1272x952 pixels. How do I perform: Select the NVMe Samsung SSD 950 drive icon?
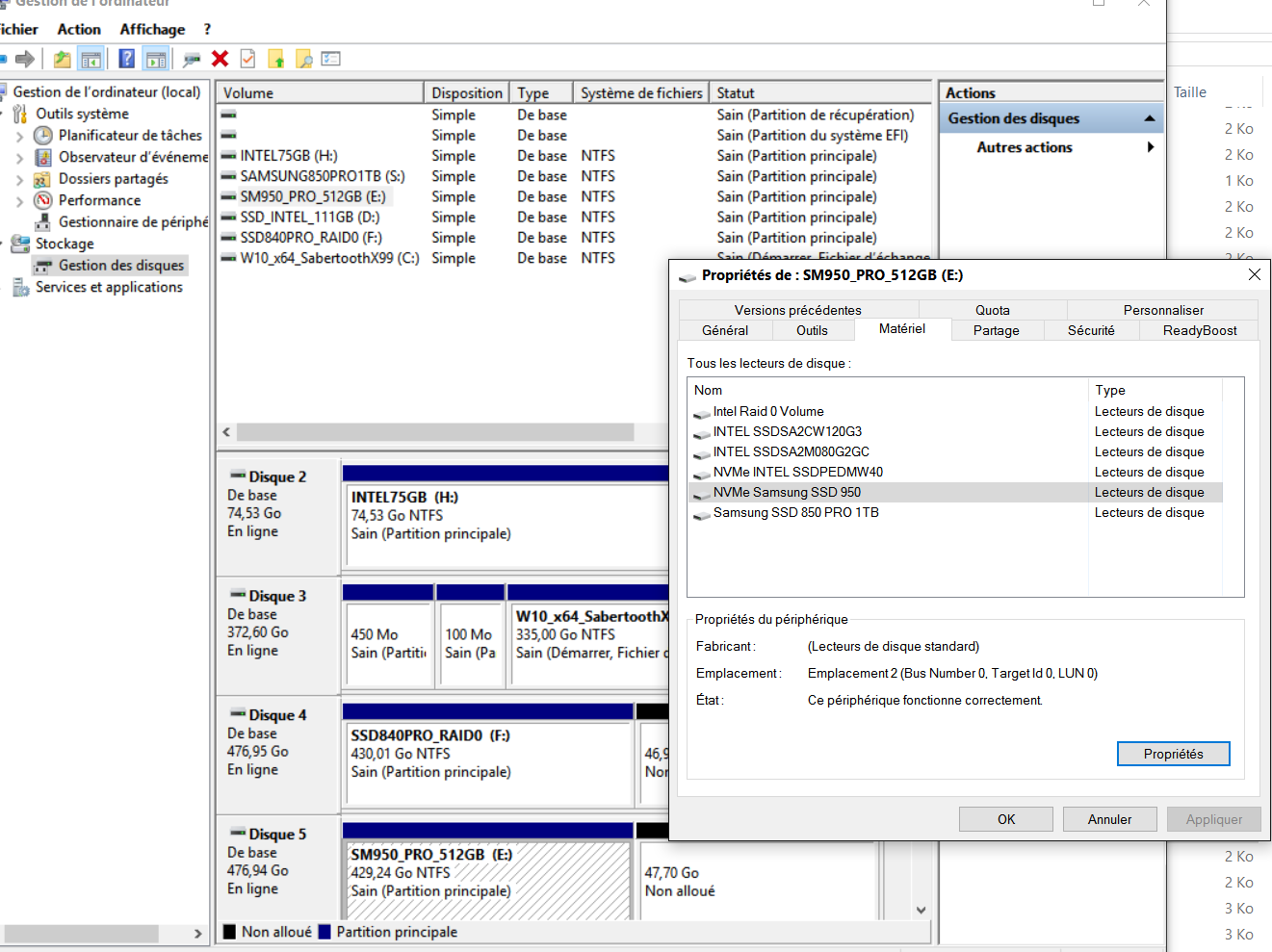(701, 493)
